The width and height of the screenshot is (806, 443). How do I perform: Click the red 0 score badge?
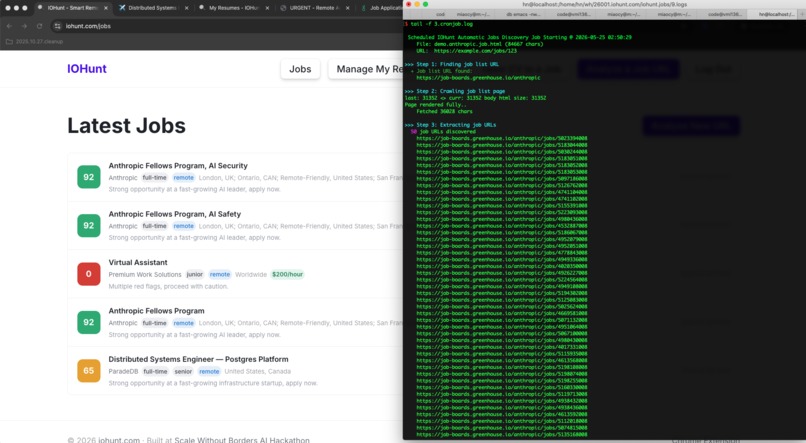[x=89, y=274]
